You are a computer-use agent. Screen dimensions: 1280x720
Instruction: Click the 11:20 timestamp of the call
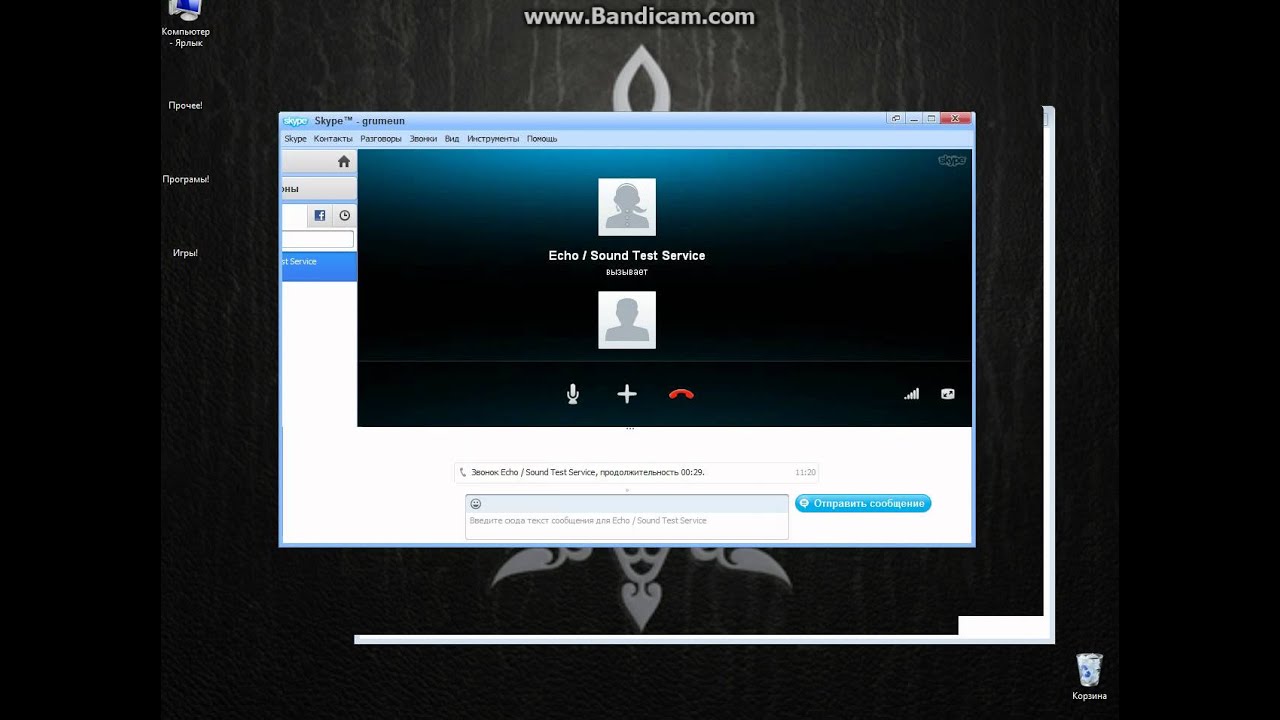pos(805,472)
